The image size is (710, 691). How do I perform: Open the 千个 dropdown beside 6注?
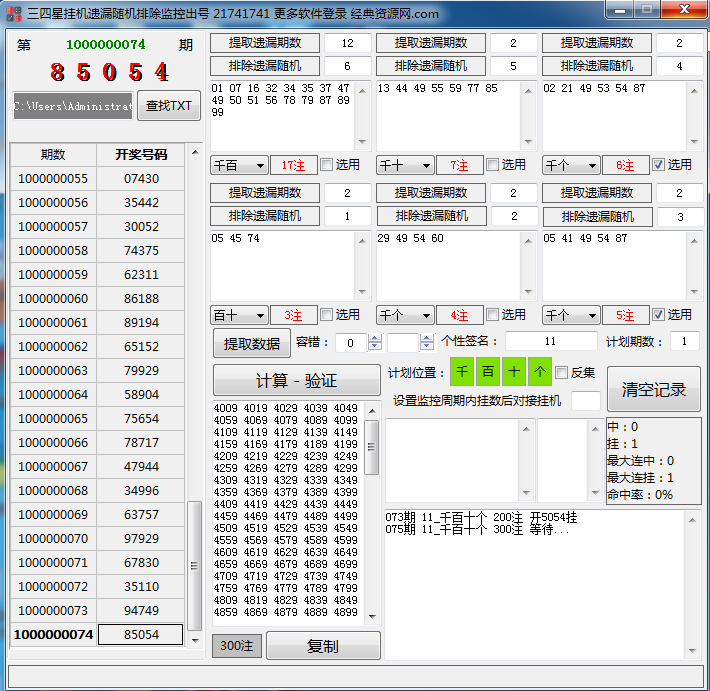(571, 165)
